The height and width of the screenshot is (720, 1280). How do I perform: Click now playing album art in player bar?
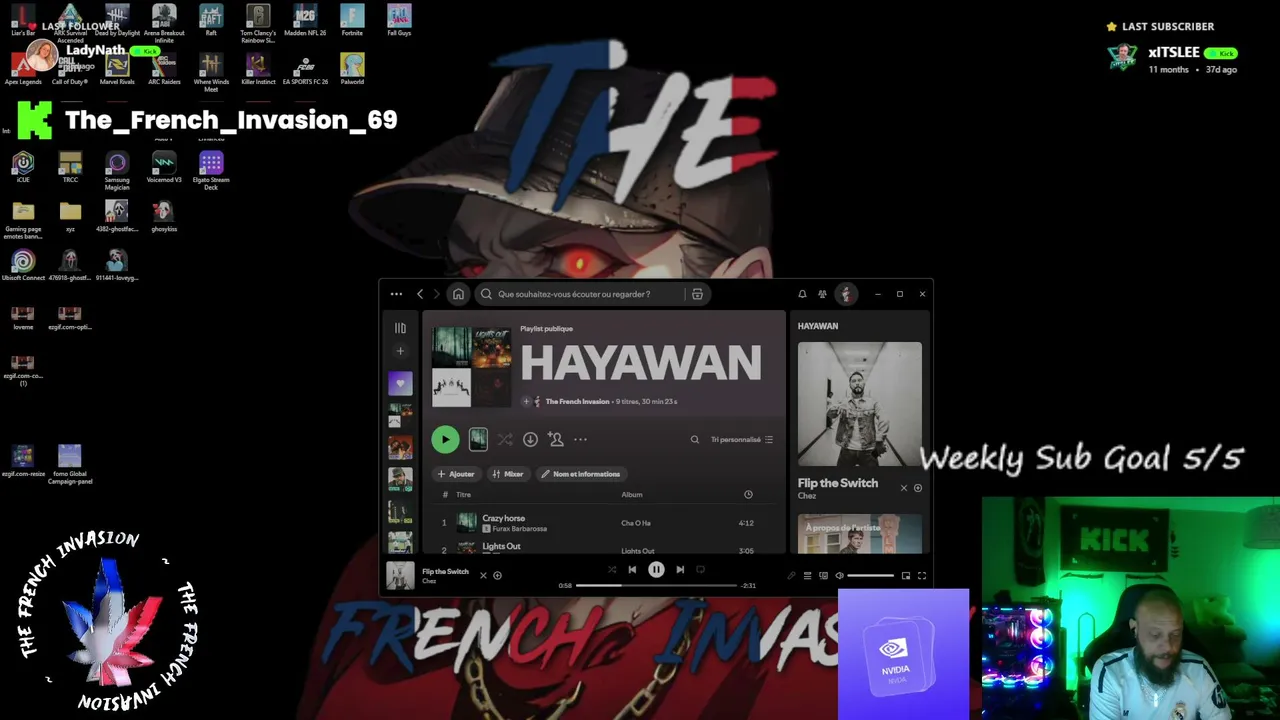coord(400,576)
